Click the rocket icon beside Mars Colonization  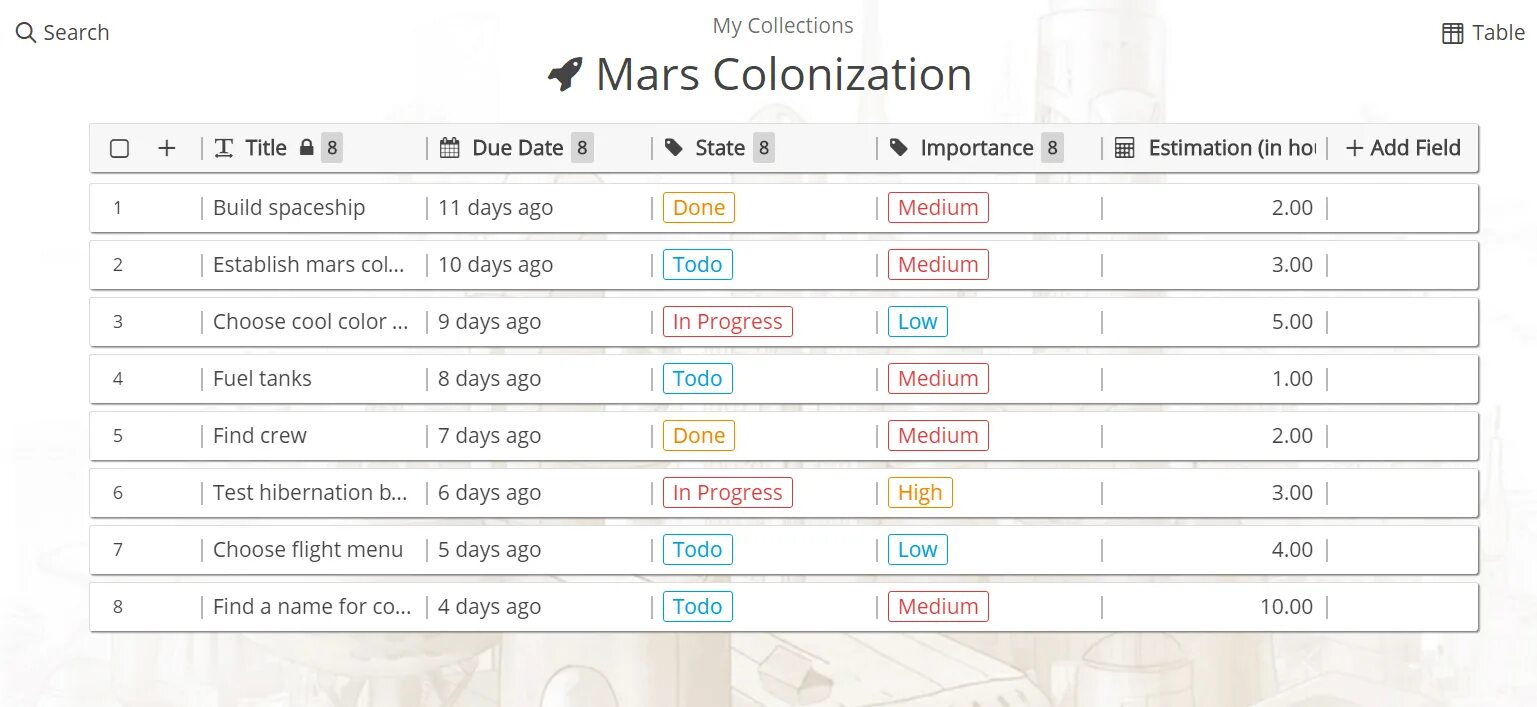coord(565,75)
